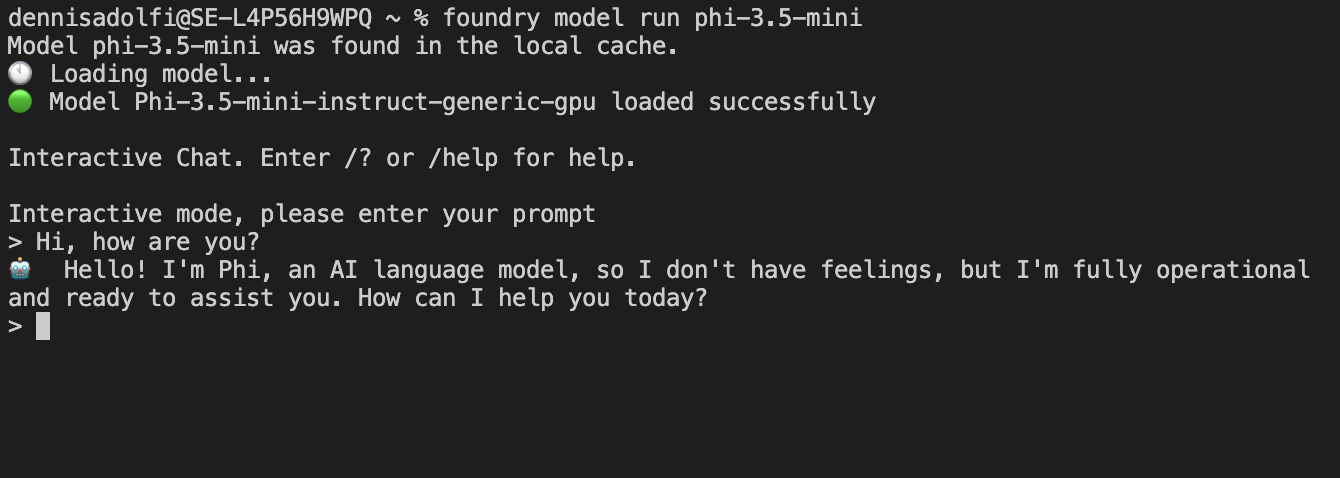Click the green circle status icon

coord(19,102)
